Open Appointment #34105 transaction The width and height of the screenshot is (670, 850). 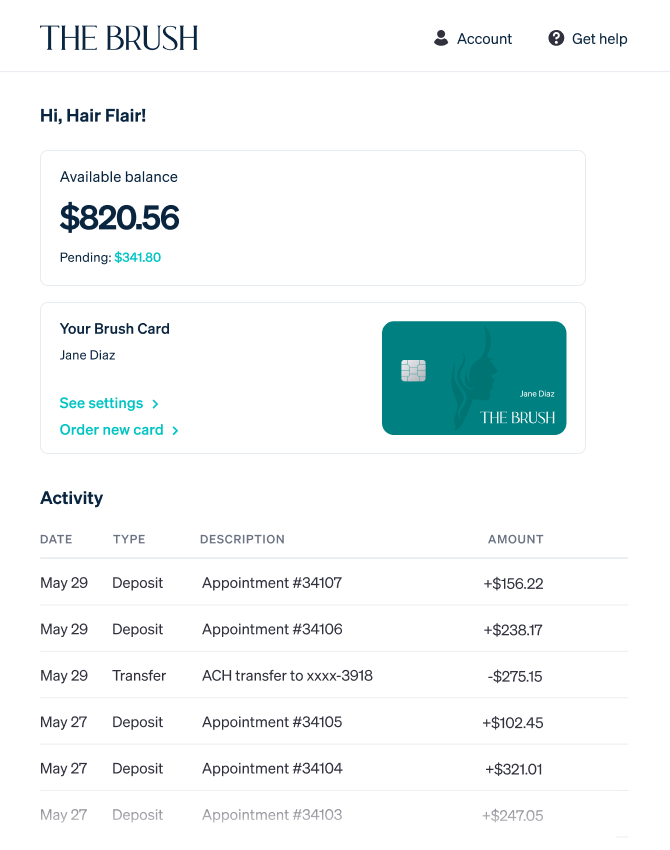click(x=272, y=722)
